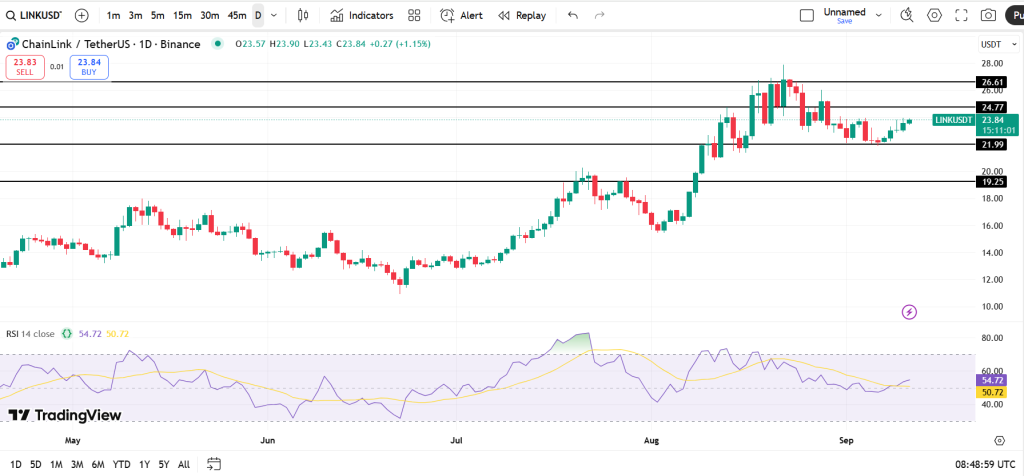The height and width of the screenshot is (476, 1024).
Task: Set date range to 1M
Action: coord(56,465)
